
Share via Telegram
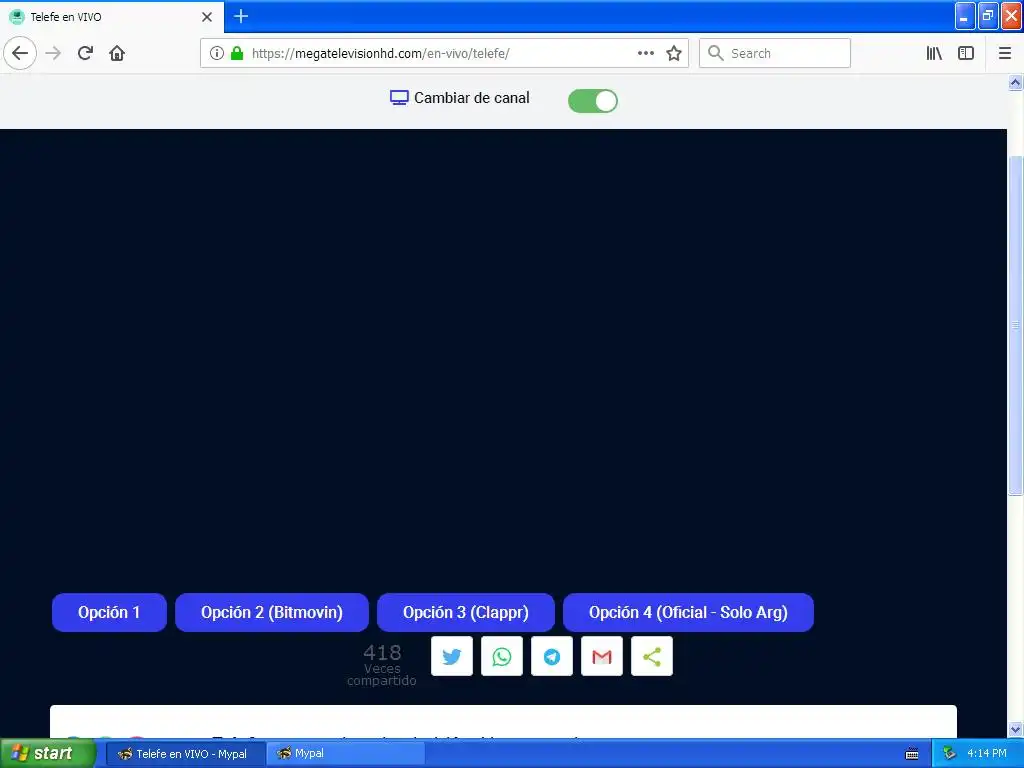[x=552, y=656]
